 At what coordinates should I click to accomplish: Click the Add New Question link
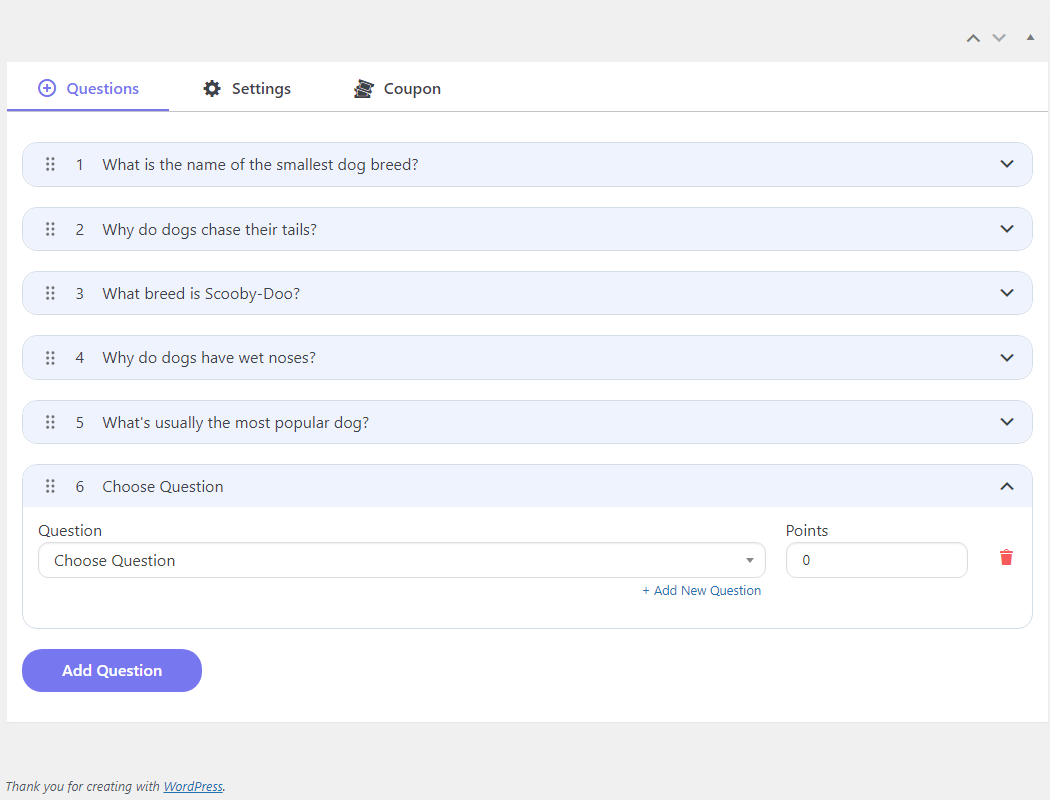(702, 590)
